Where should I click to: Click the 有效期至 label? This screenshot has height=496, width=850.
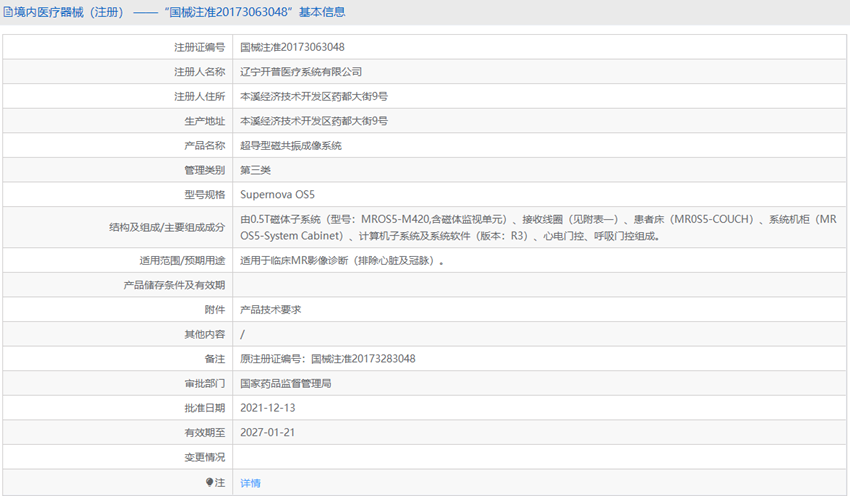(x=204, y=433)
